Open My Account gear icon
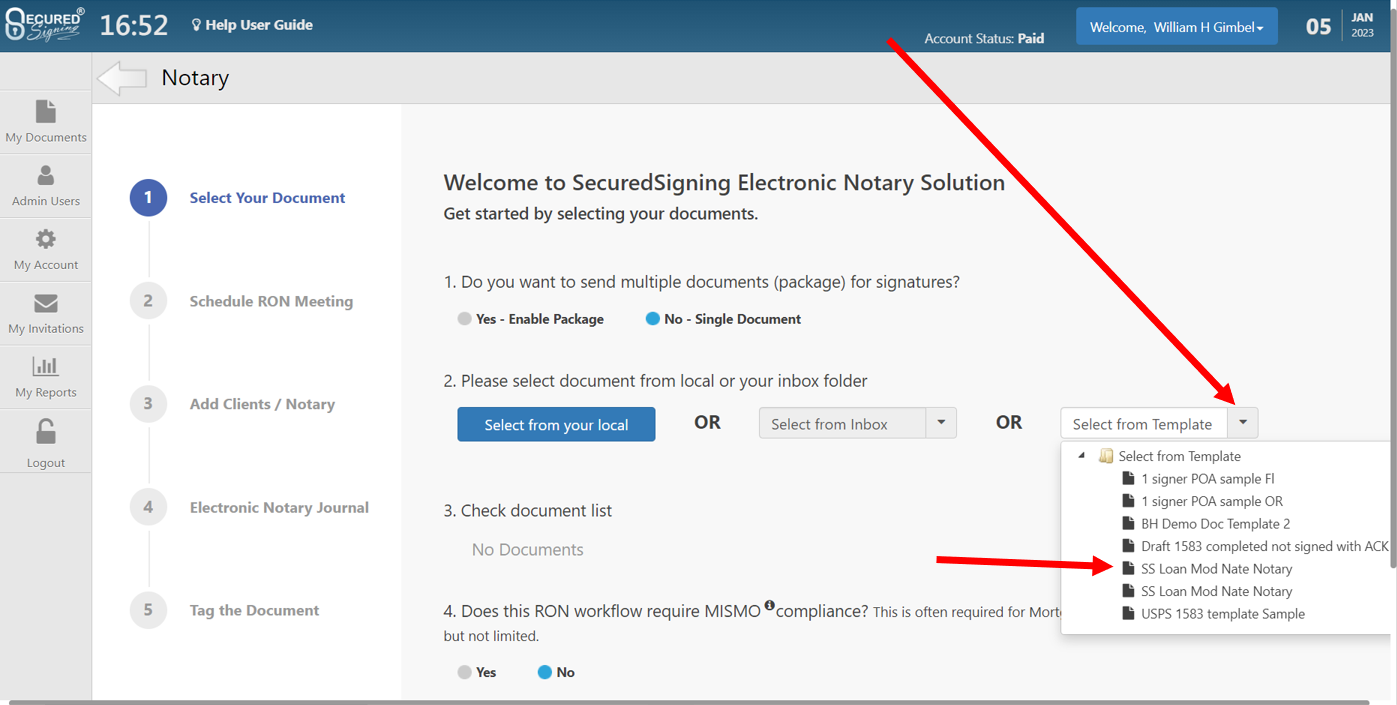The height and width of the screenshot is (705, 1397). click(x=46, y=239)
